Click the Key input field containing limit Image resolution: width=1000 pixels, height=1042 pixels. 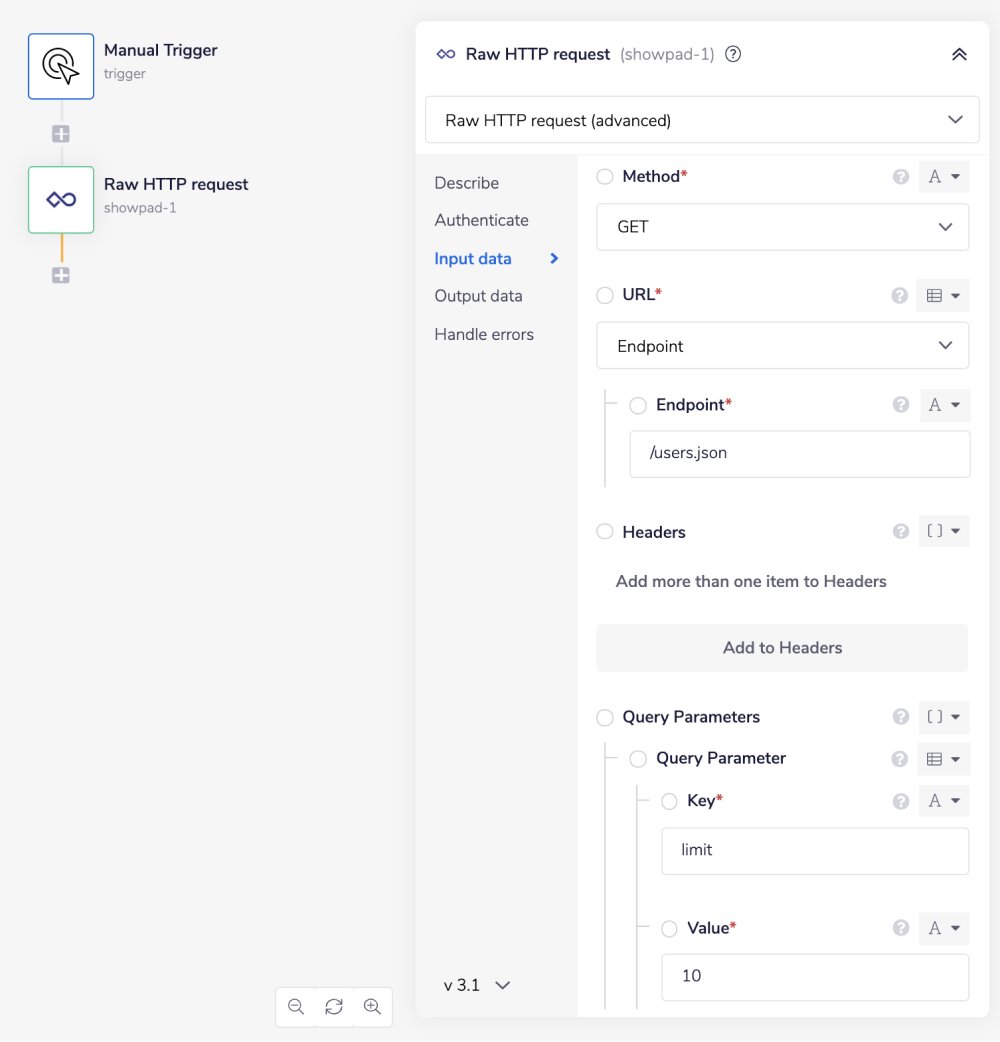pos(815,851)
